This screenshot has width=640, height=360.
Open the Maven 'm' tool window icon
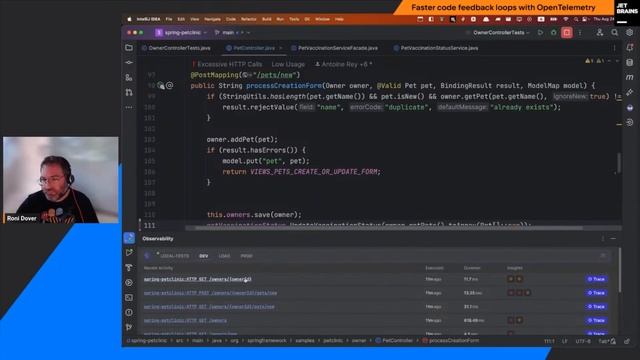pos(630,77)
